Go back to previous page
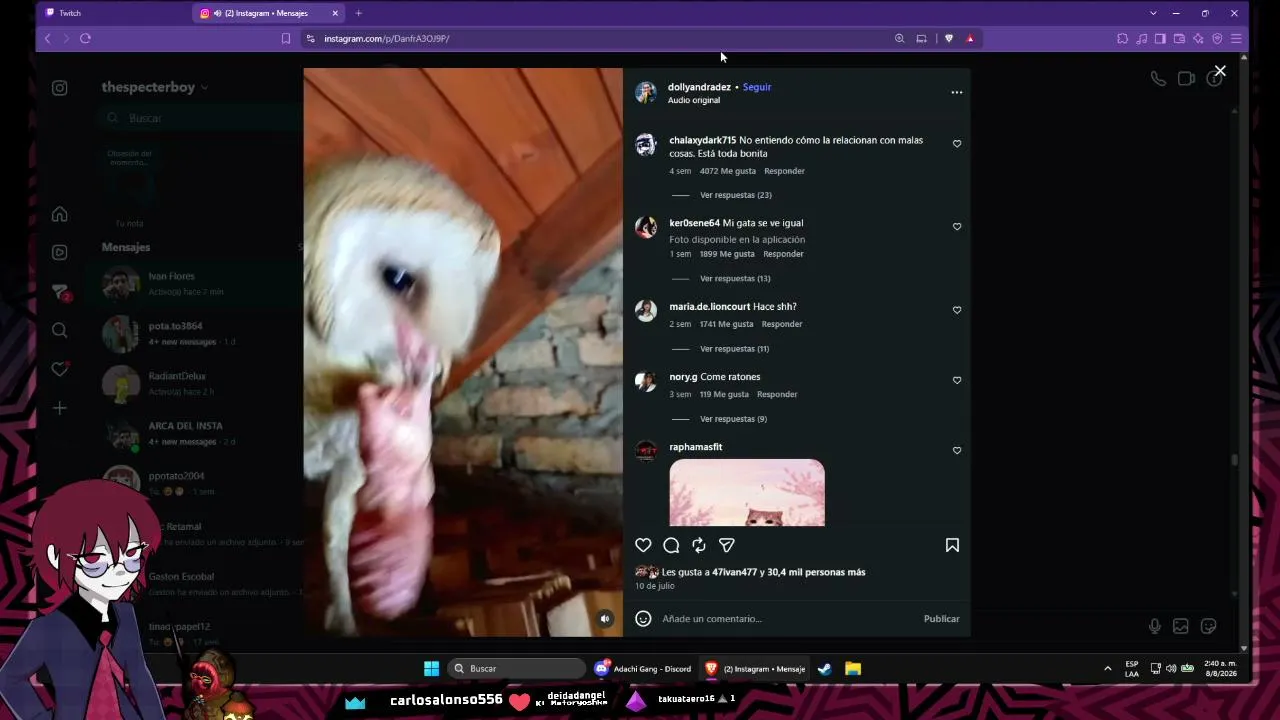The width and height of the screenshot is (1280, 720). click(47, 38)
